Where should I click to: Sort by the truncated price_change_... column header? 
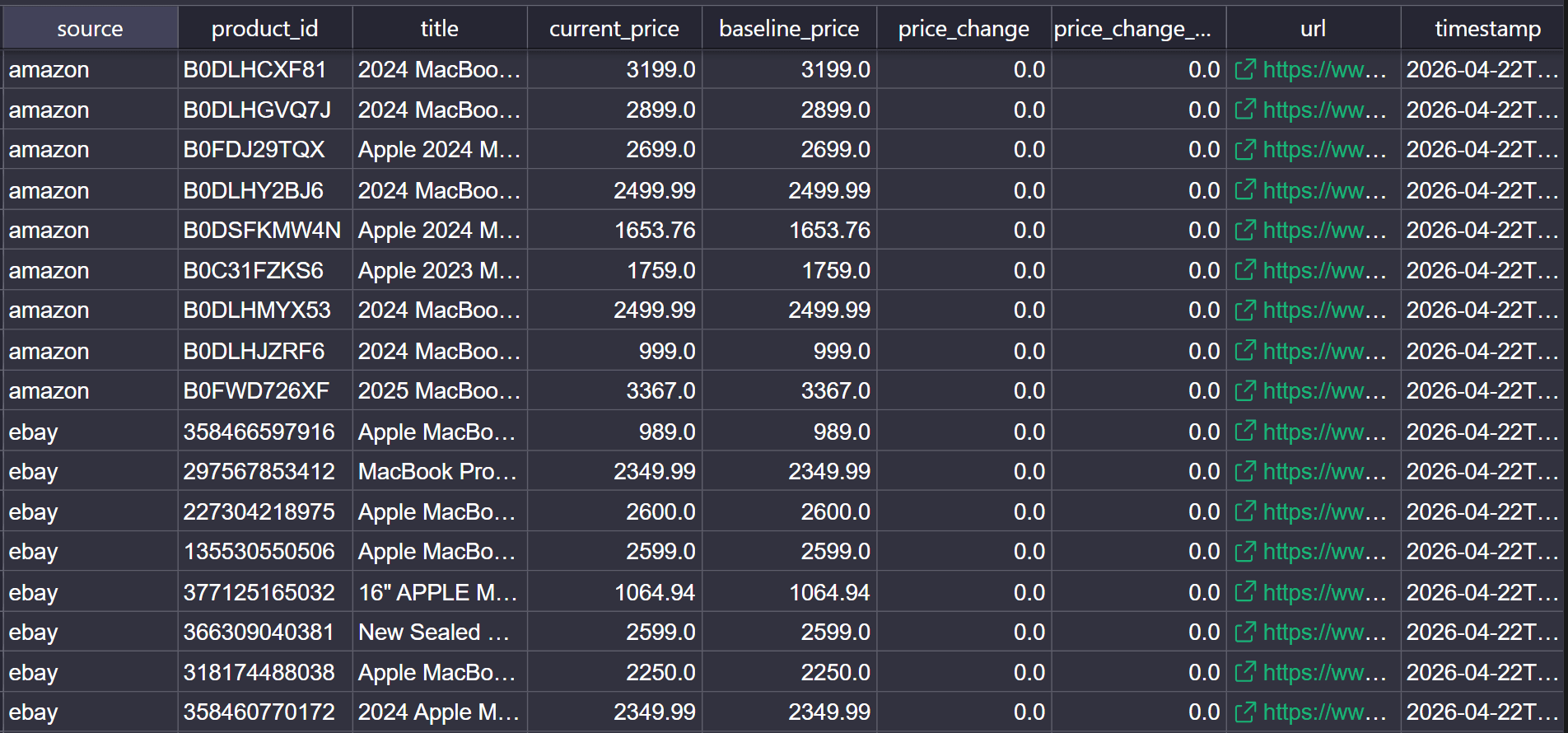click(1138, 28)
